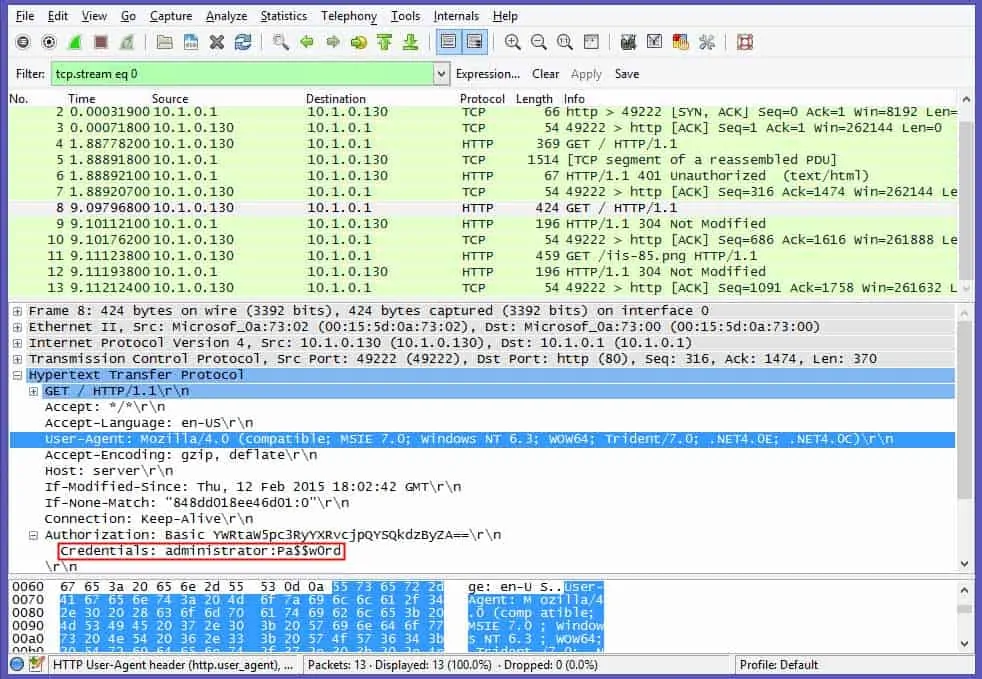
Task: Click the start capture shark fin icon
Action: [x=75, y=42]
